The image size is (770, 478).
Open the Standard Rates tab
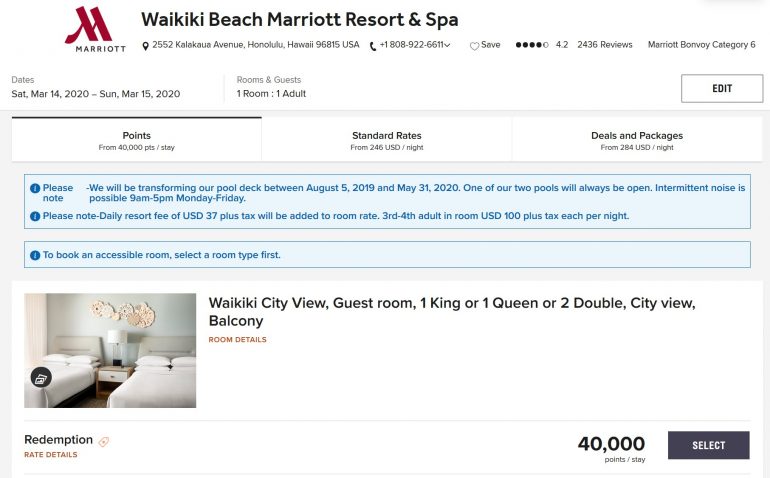click(386, 140)
